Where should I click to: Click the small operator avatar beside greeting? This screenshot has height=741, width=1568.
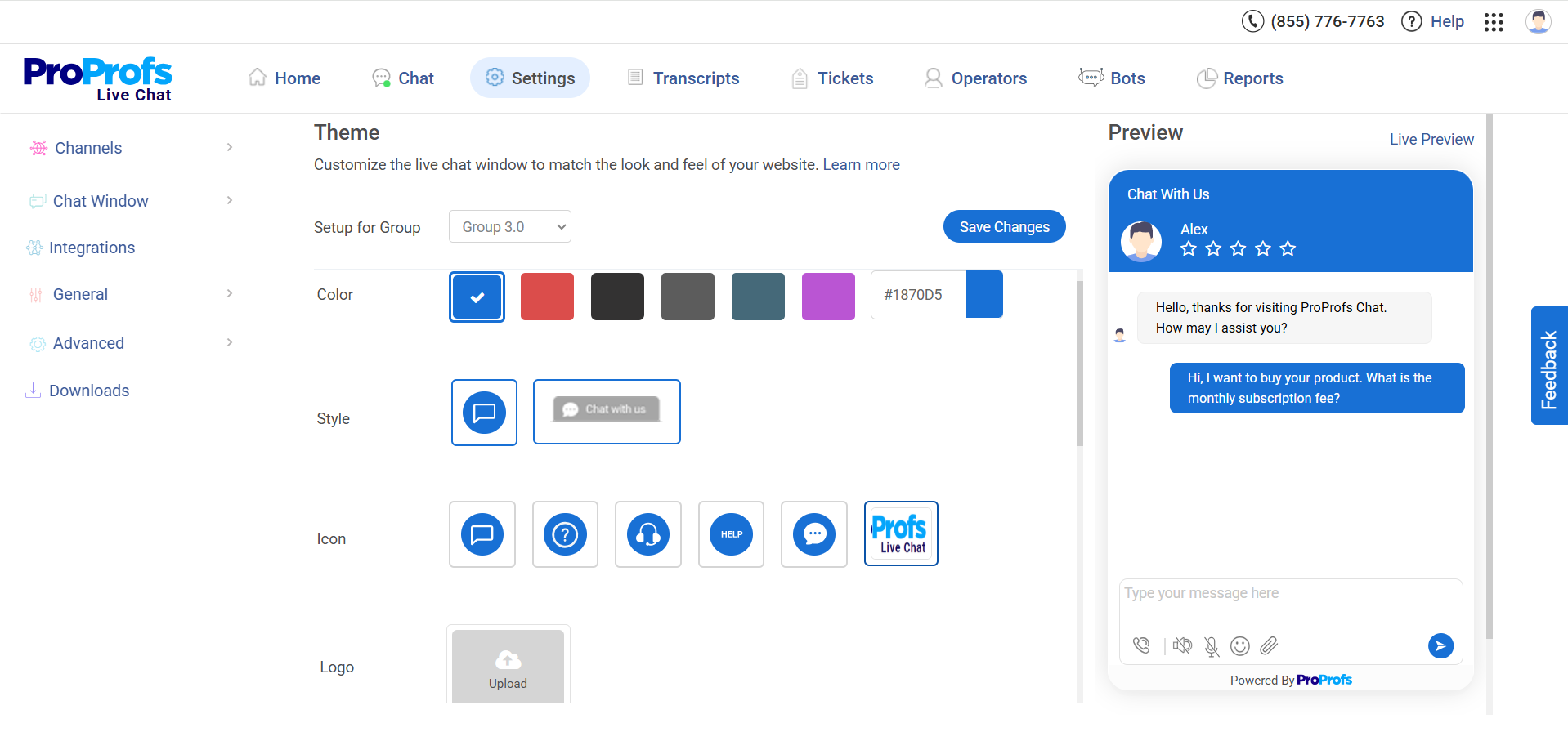1120,334
